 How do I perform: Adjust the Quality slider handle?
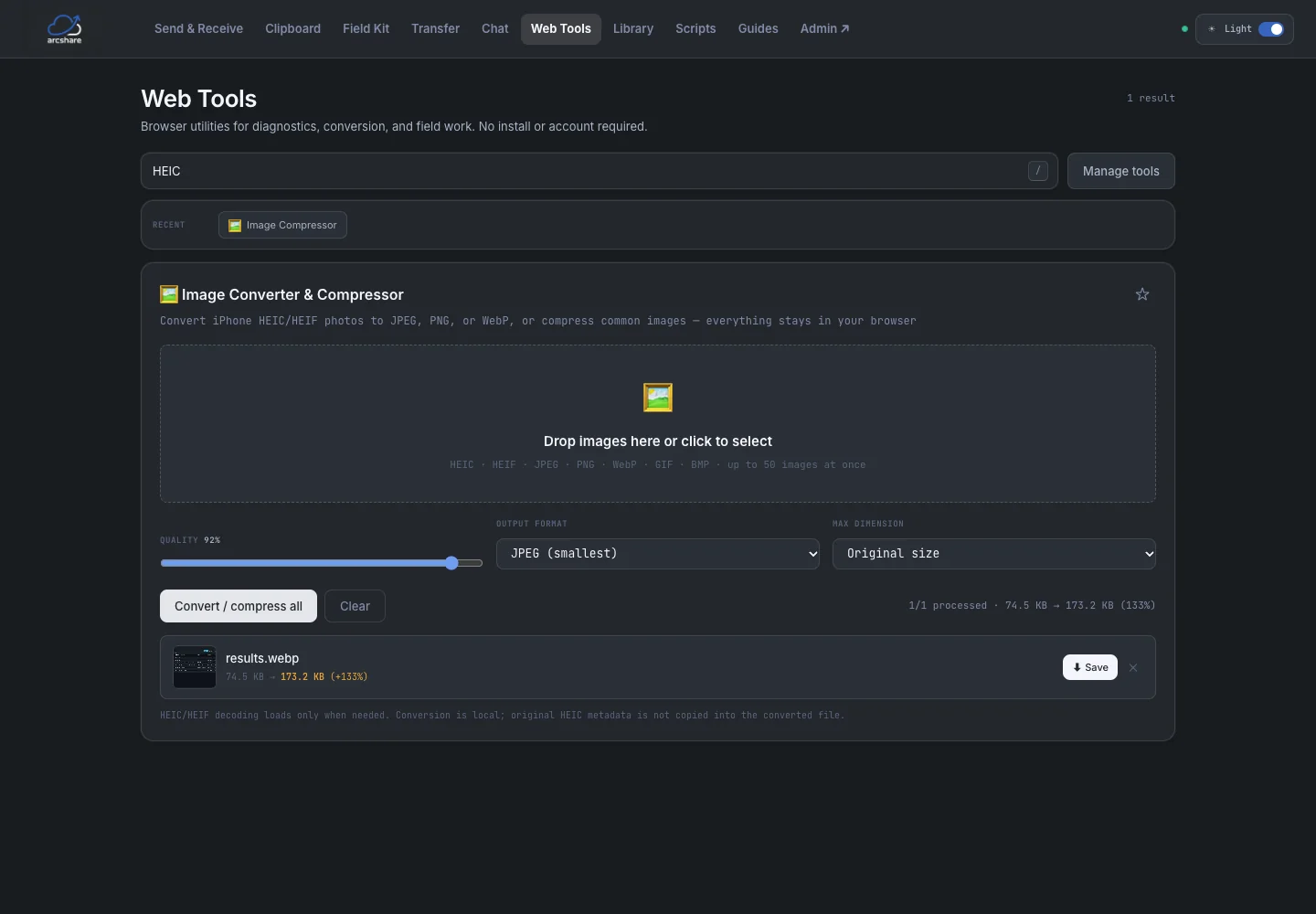(451, 563)
